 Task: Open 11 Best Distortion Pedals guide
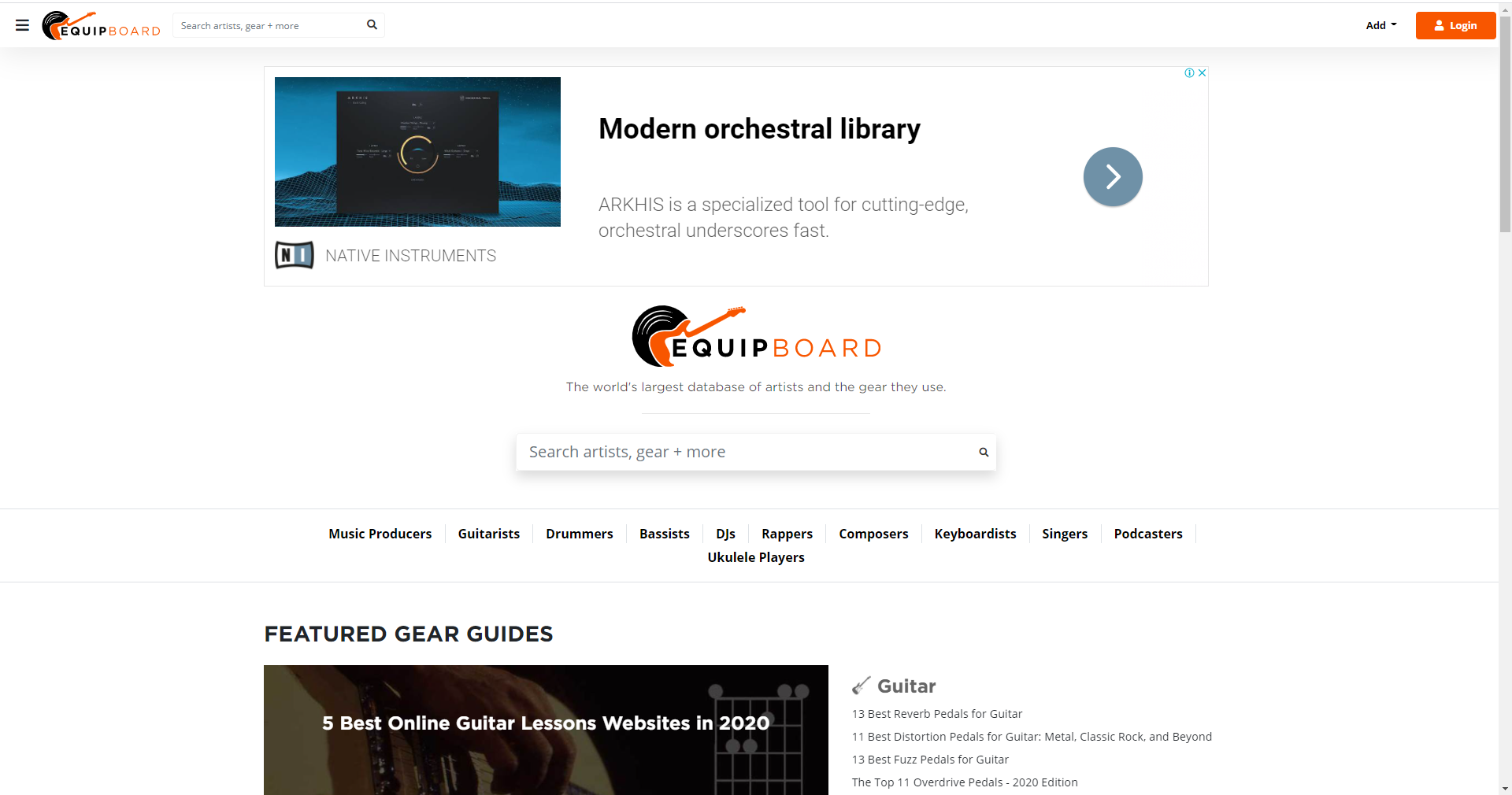[x=1032, y=737]
